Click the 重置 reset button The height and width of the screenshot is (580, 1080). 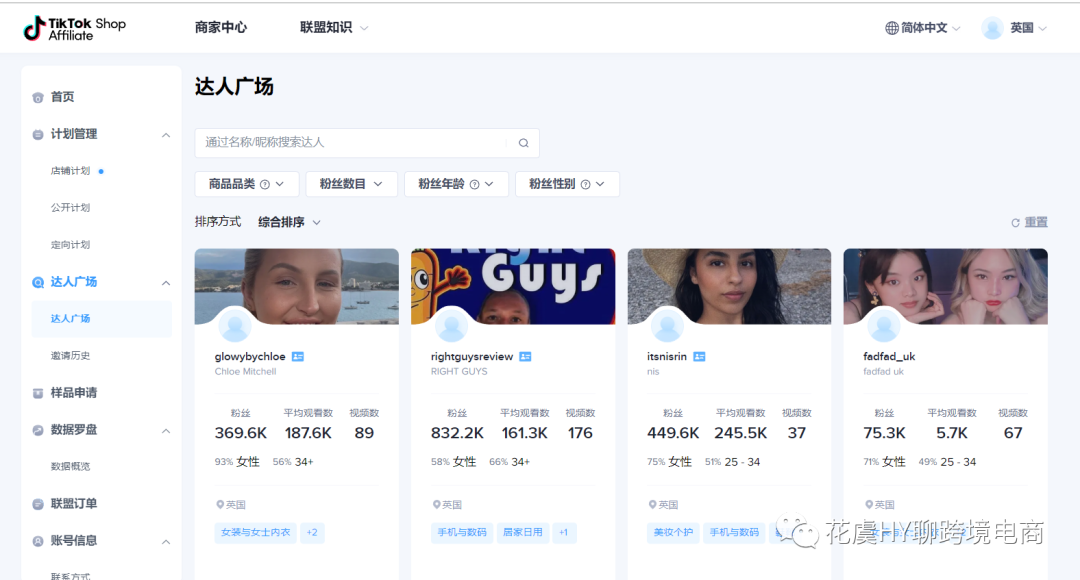[x=1030, y=223]
